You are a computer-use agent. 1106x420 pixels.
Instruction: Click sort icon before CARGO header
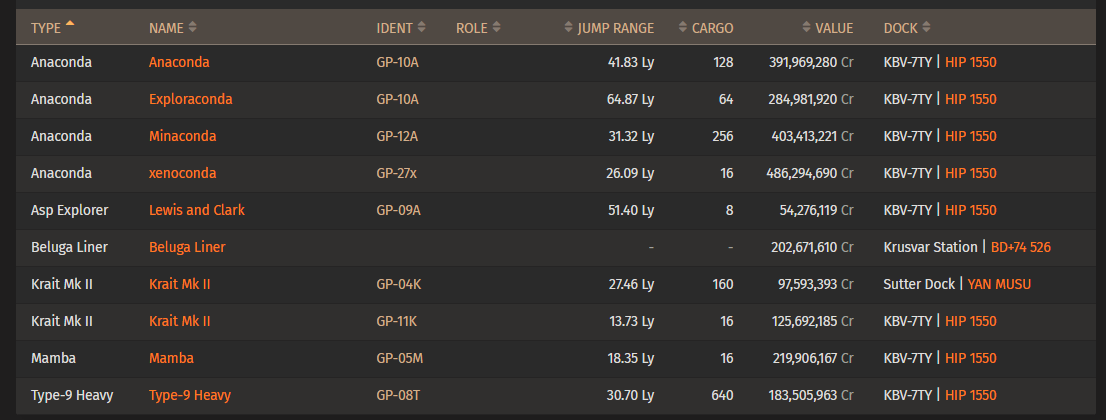pos(683,28)
